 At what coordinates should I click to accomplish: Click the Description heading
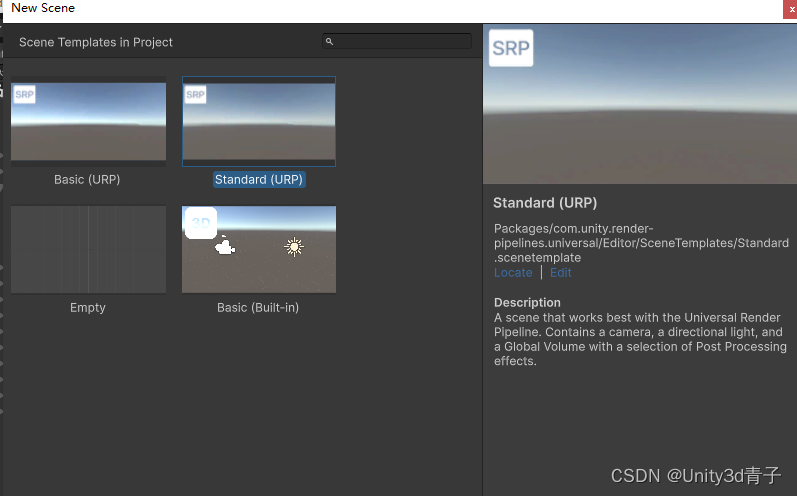coord(527,302)
